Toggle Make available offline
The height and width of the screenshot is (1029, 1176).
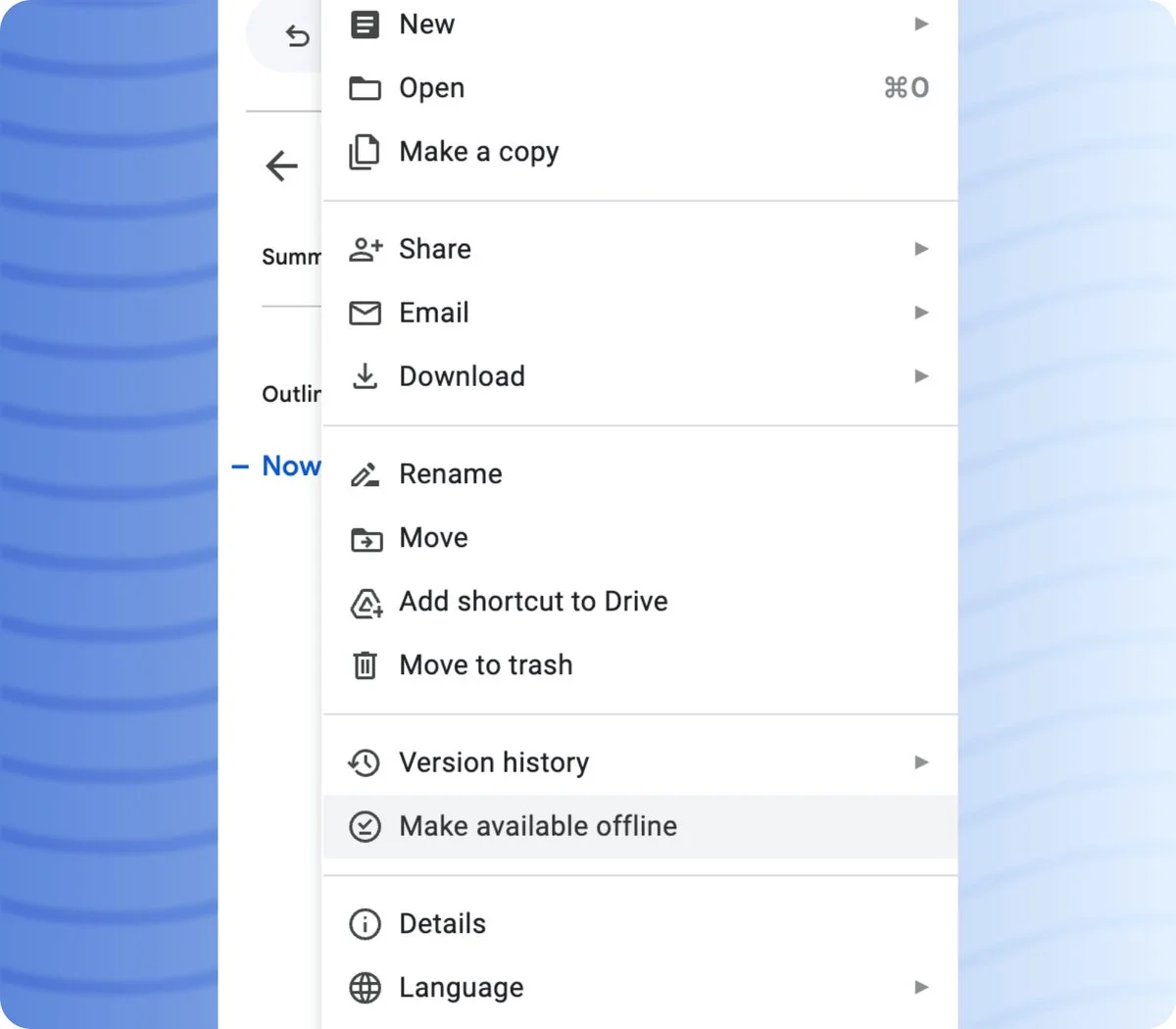537,826
